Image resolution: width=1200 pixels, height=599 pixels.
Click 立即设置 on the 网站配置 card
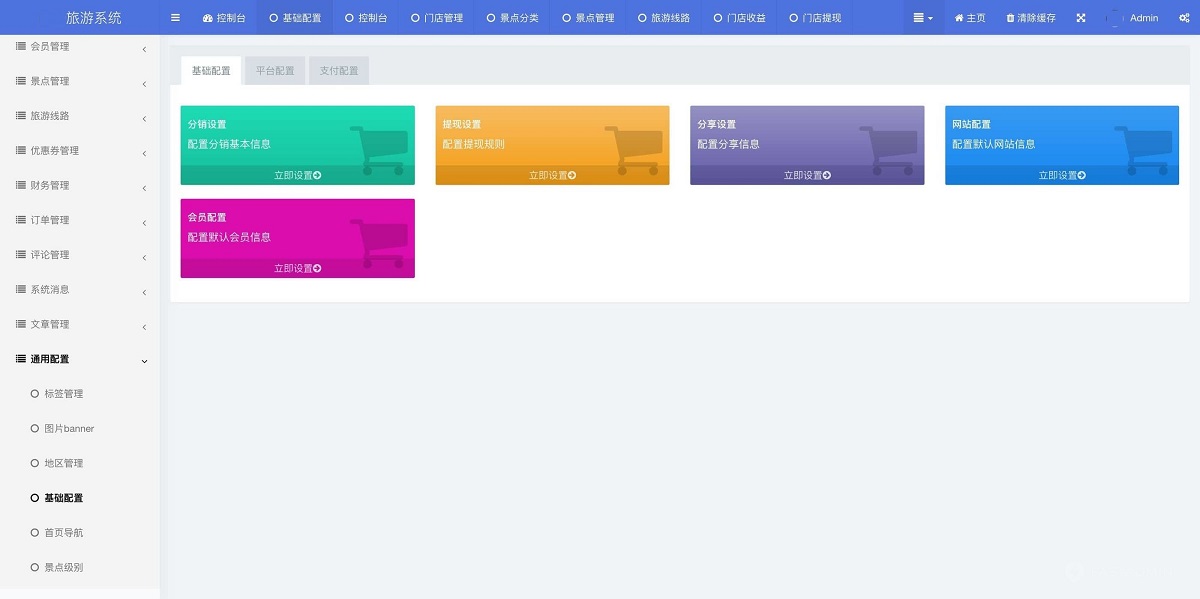click(x=1061, y=175)
